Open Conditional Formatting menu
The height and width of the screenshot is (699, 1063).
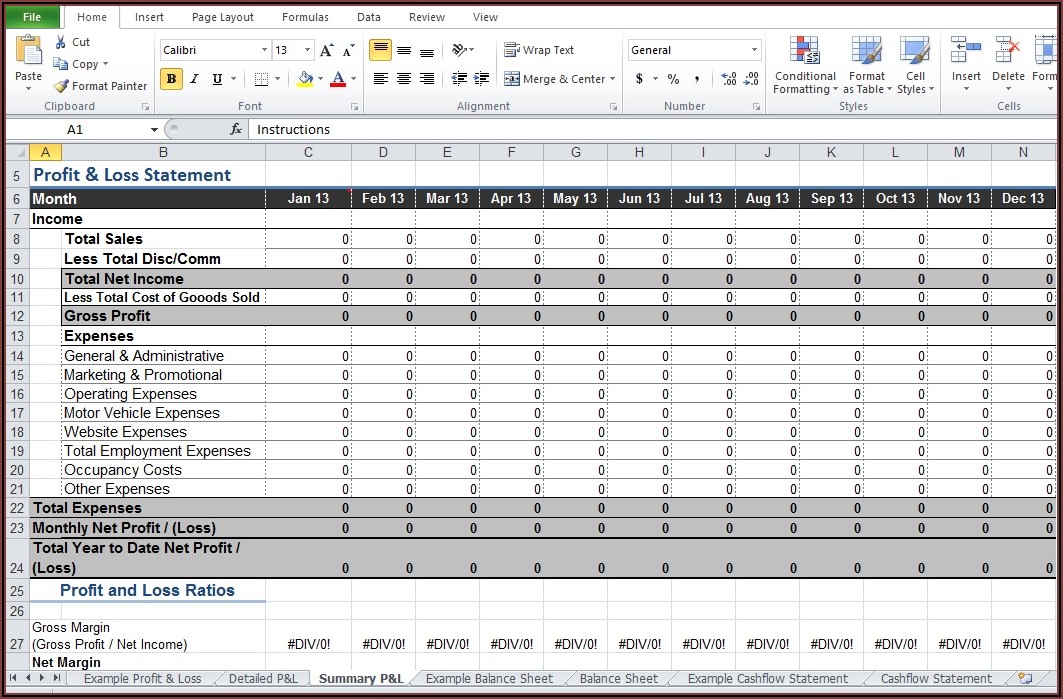pyautogui.click(x=805, y=66)
